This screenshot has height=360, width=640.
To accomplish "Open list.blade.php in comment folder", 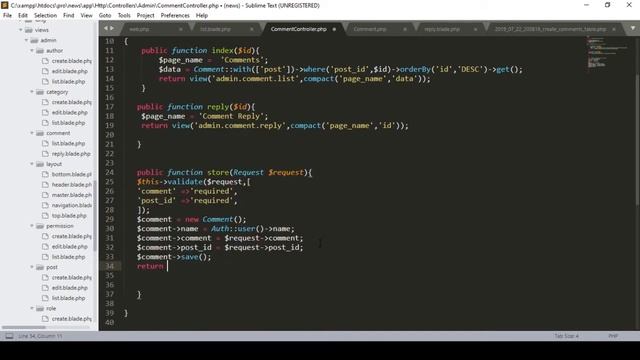I will pos(68,143).
